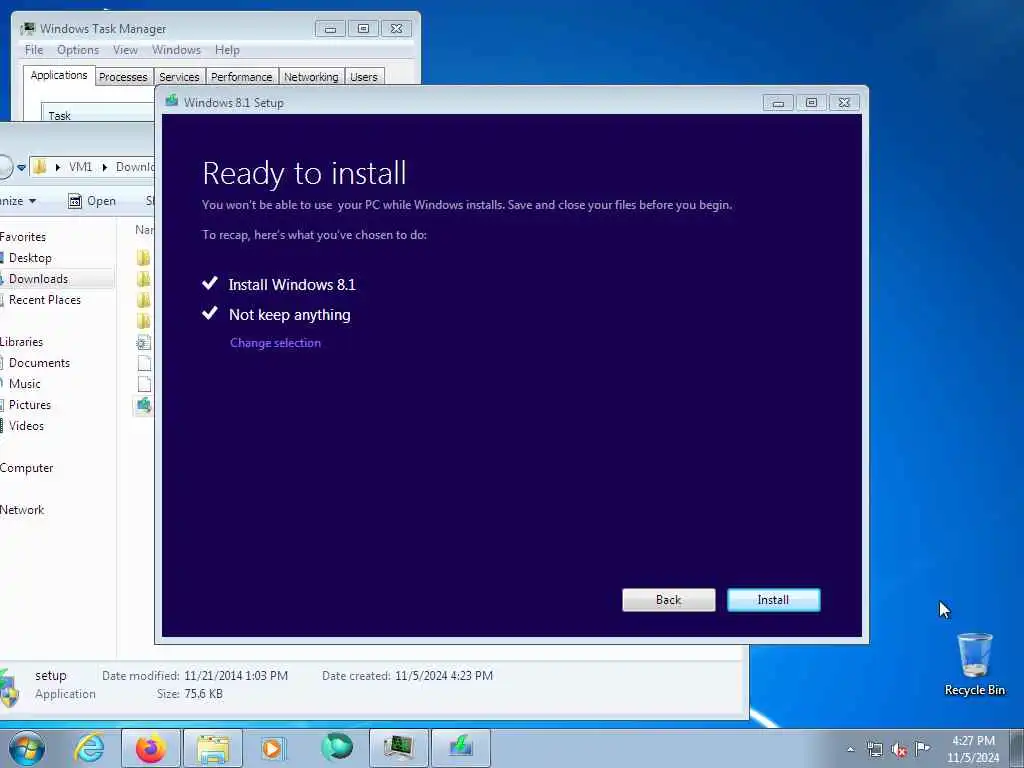Click the Change selection link
This screenshot has height=768, width=1024.
tap(275, 343)
